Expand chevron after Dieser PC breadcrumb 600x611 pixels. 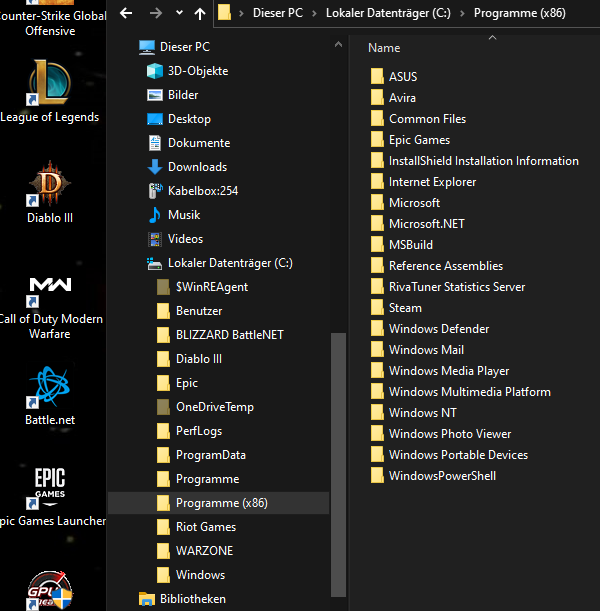tap(314, 14)
